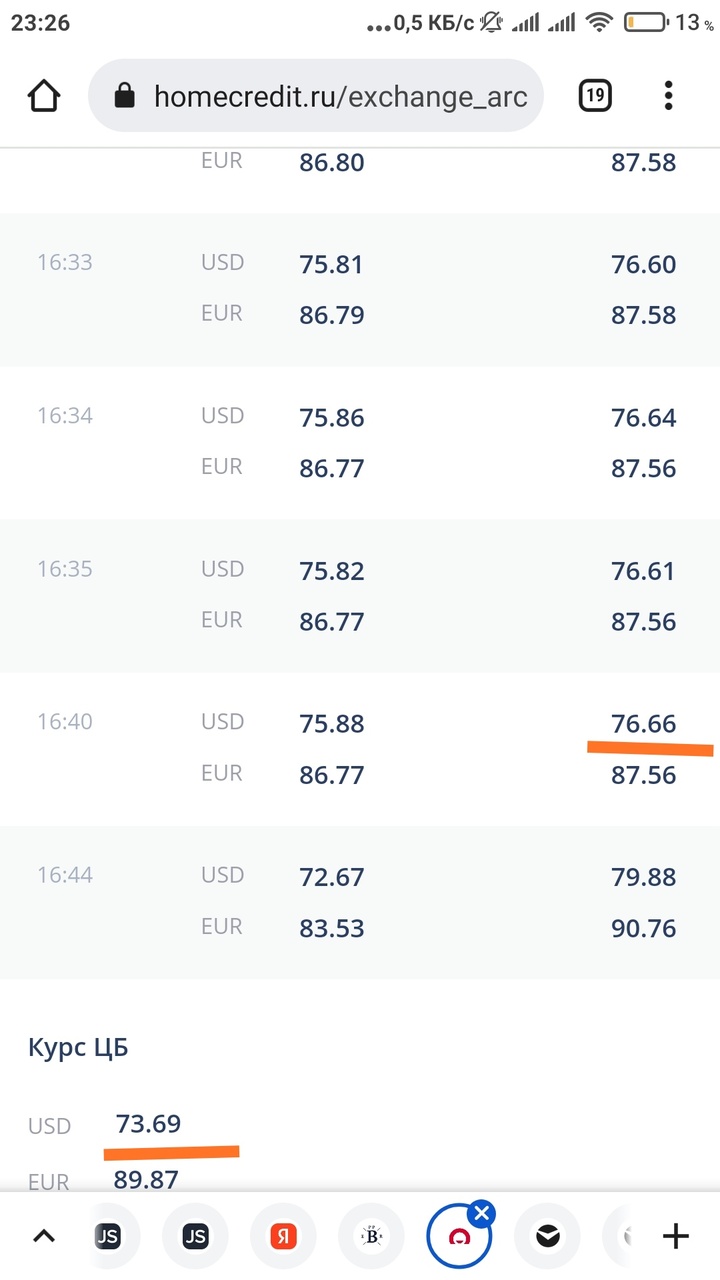
Task: Tap the browser home icon
Action: 44,96
